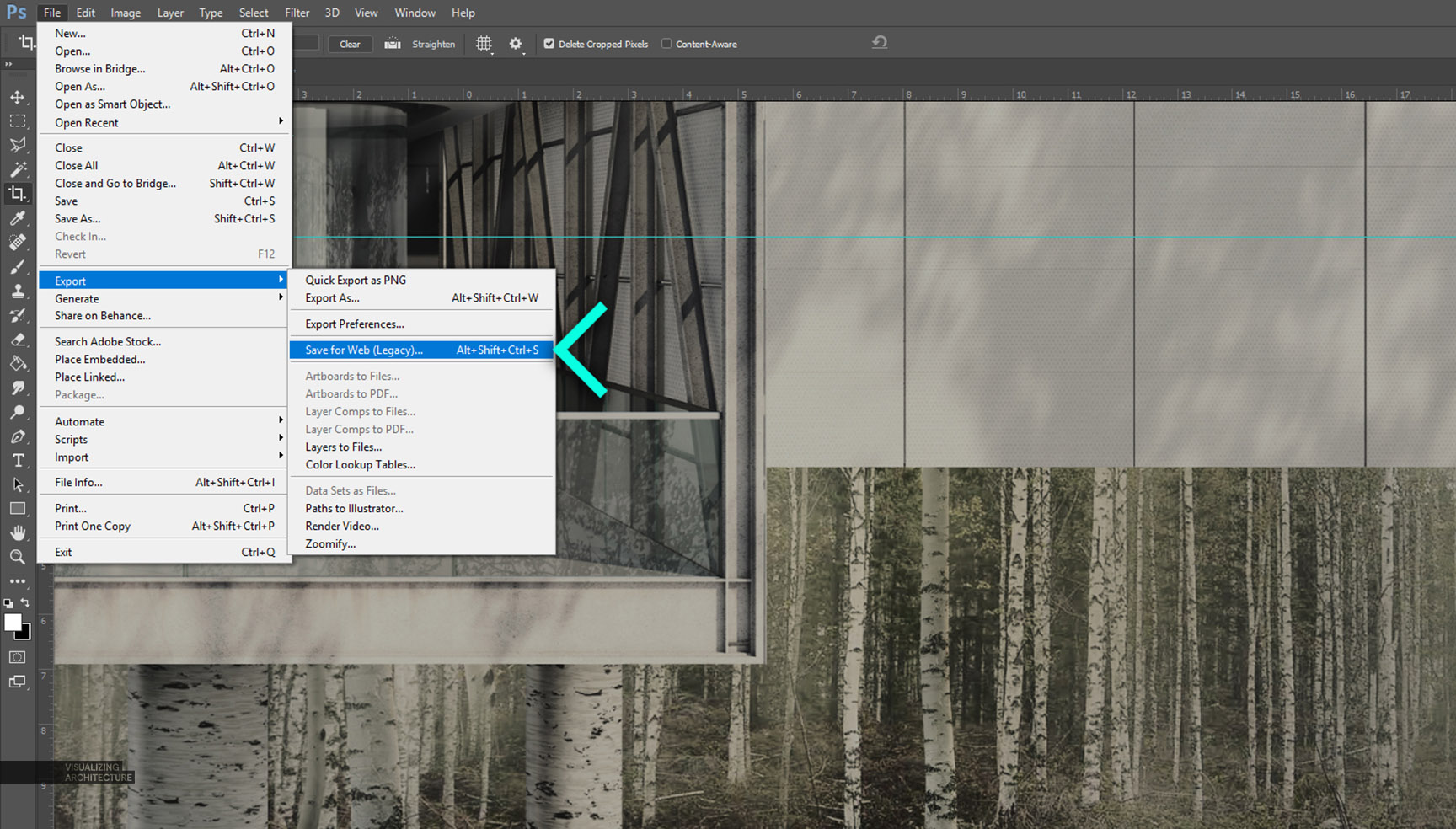
Task: Toggle Quick Mask mode icon
Action: 18,657
